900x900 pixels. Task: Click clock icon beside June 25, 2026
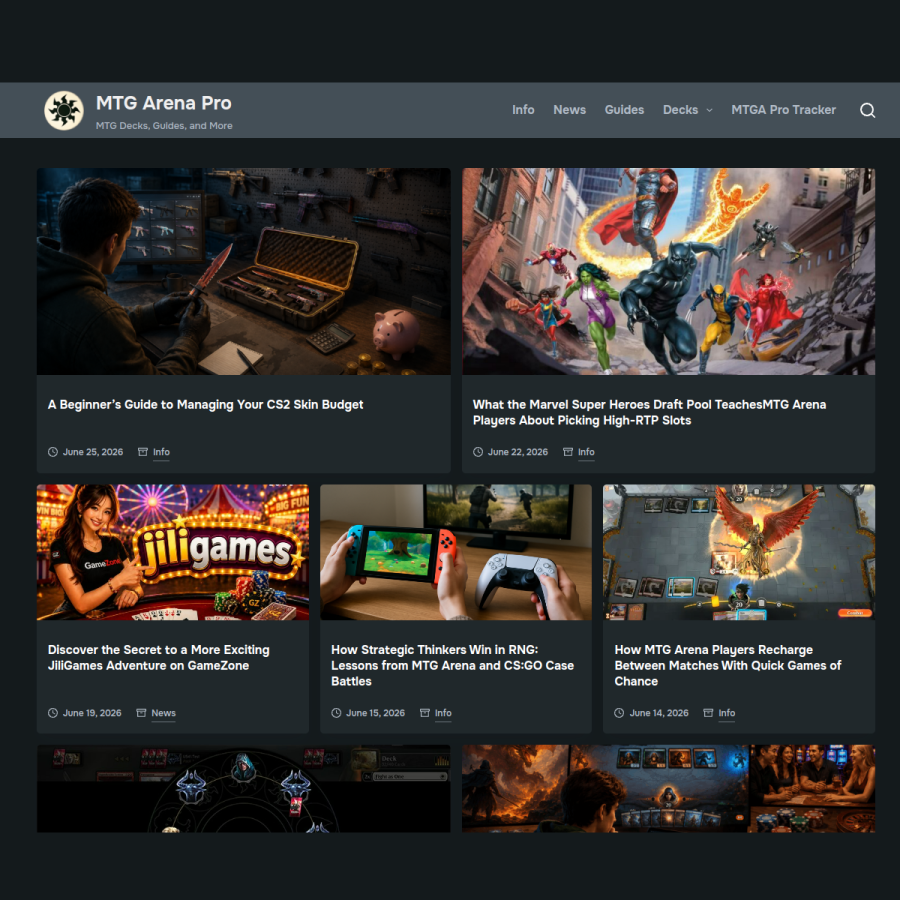coord(53,452)
